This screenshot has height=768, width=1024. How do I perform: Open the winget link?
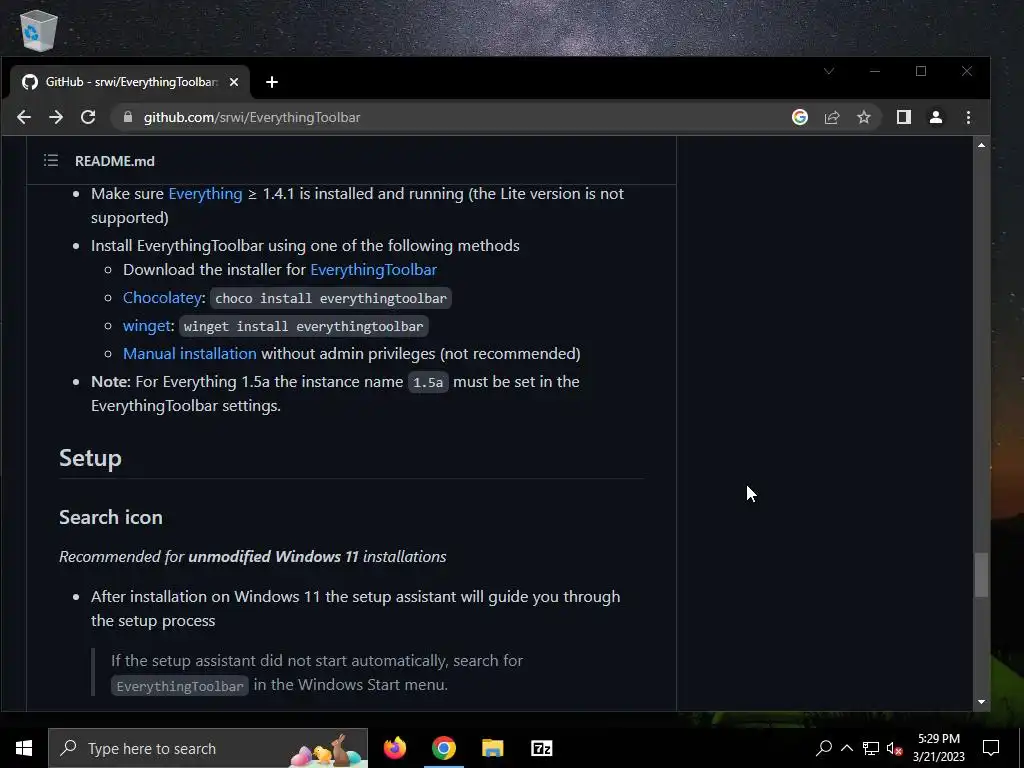pos(147,325)
